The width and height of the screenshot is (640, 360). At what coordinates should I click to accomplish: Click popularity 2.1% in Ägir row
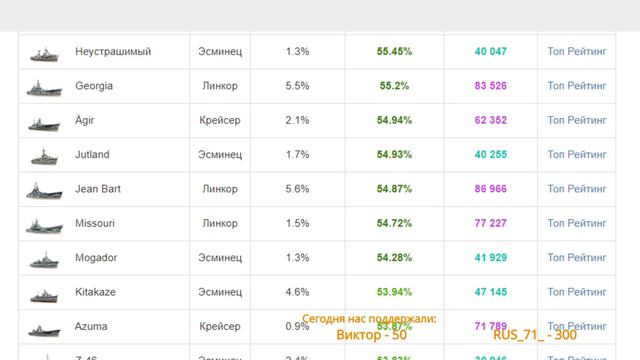click(297, 120)
